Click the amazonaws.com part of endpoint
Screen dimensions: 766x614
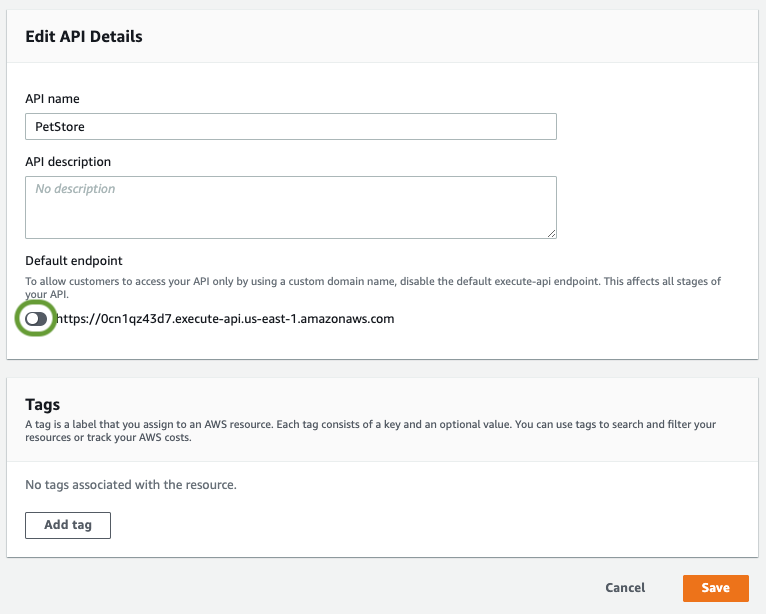351,319
